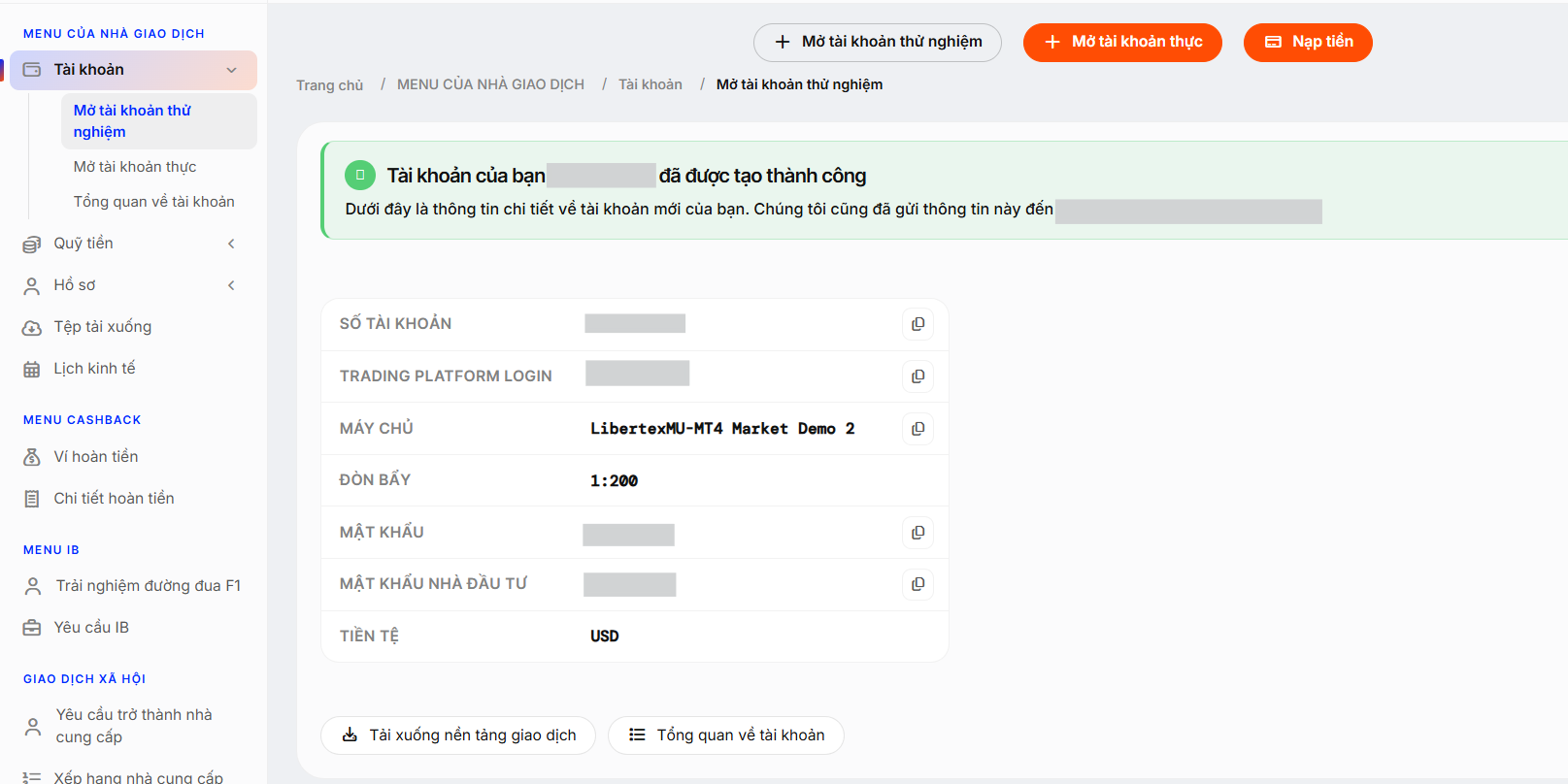Select Mở tài khoản thực in sidebar

tap(135, 167)
